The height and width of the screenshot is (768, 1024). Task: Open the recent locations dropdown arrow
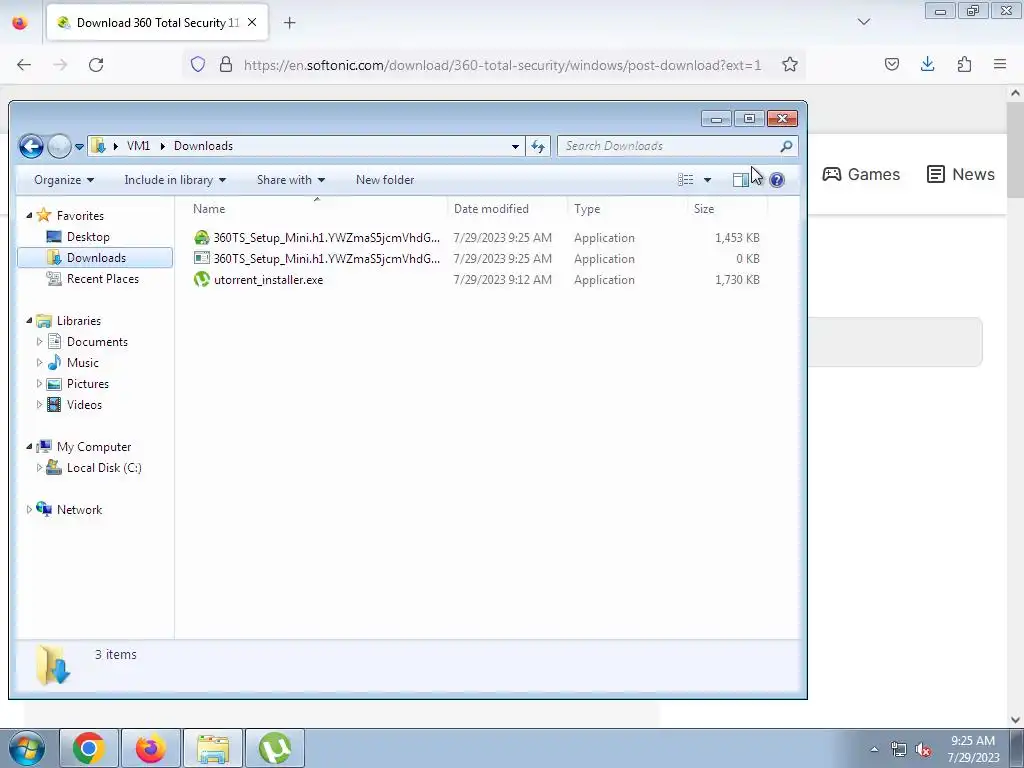point(79,146)
